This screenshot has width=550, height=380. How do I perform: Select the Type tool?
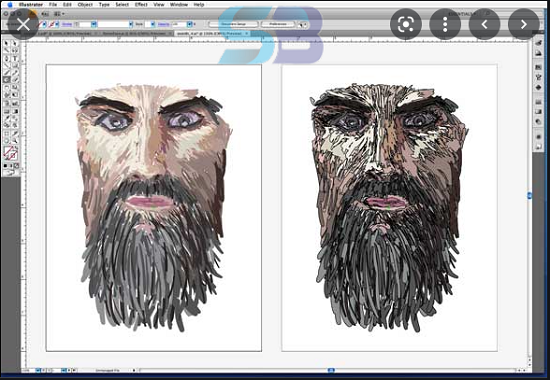click(x=15, y=58)
